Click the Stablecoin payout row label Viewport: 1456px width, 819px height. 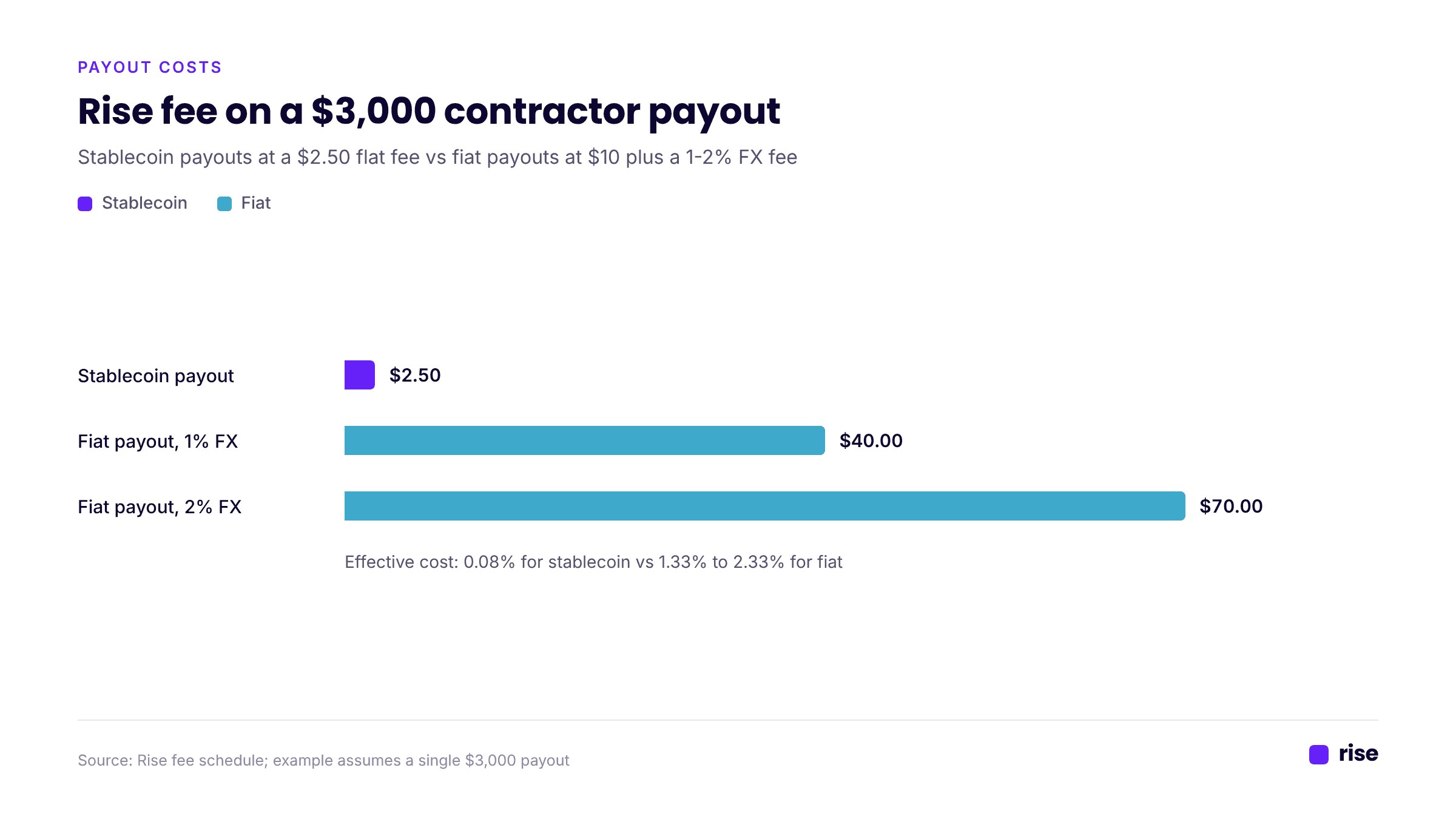156,376
